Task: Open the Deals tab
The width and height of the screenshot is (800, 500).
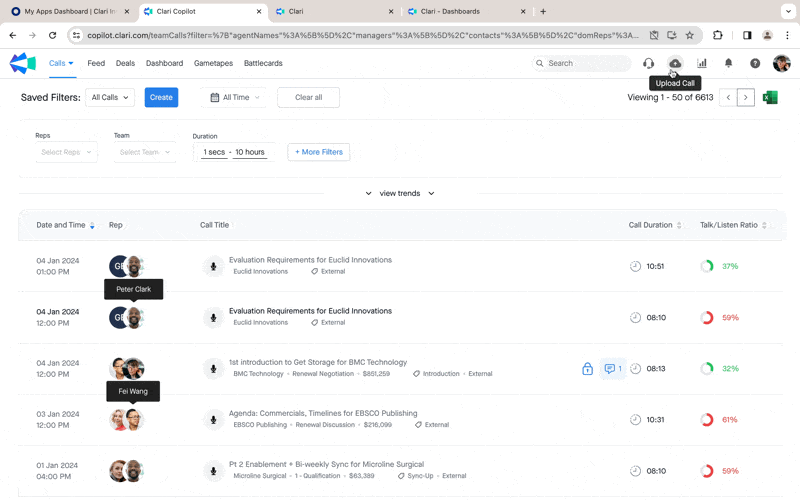Action: point(125,63)
